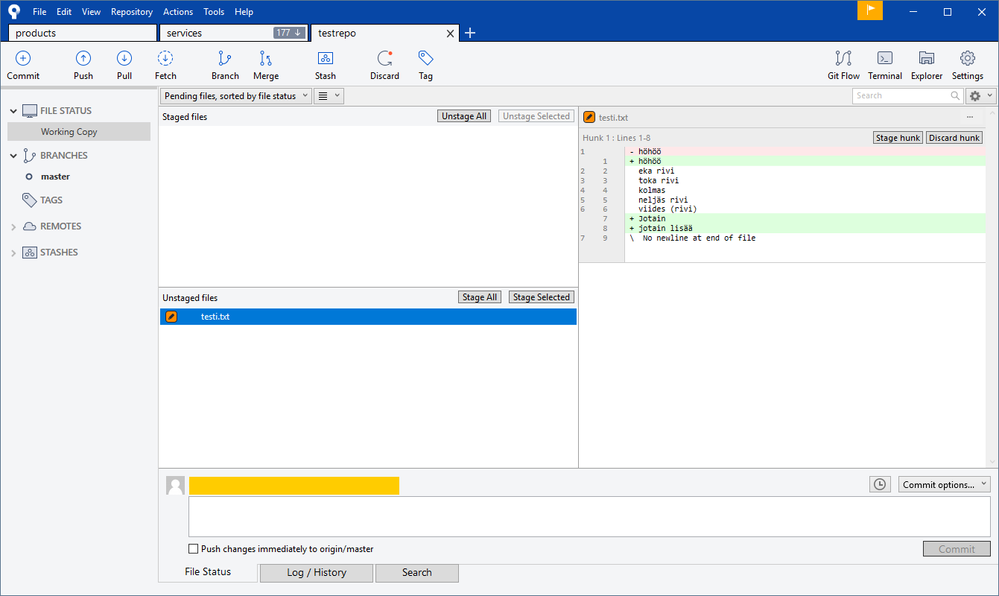Fetch updates using the Fetch icon
This screenshot has width=999, height=596.
[165, 59]
